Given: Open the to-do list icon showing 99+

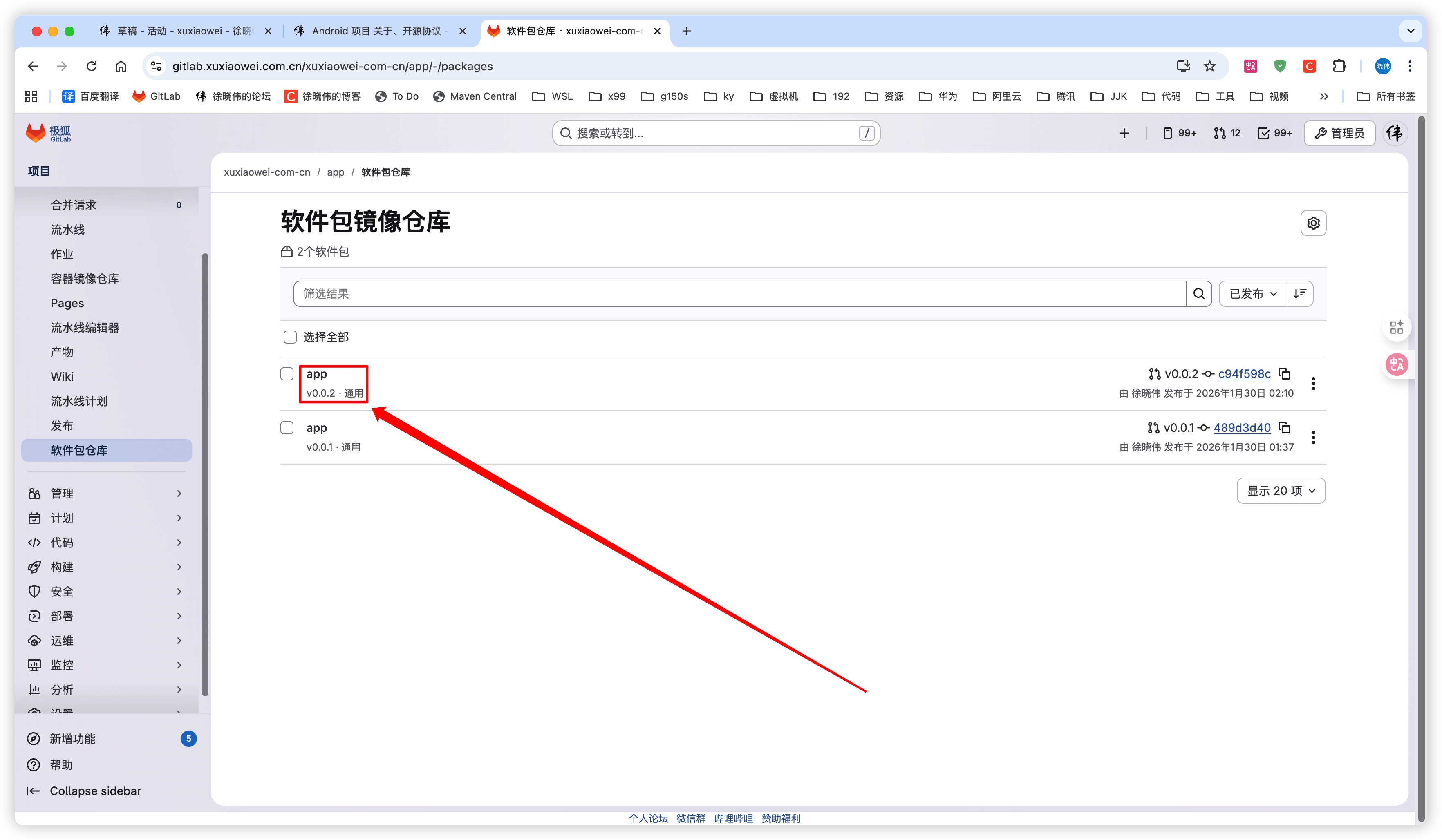Looking at the screenshot, I should tap(1274, 133).
